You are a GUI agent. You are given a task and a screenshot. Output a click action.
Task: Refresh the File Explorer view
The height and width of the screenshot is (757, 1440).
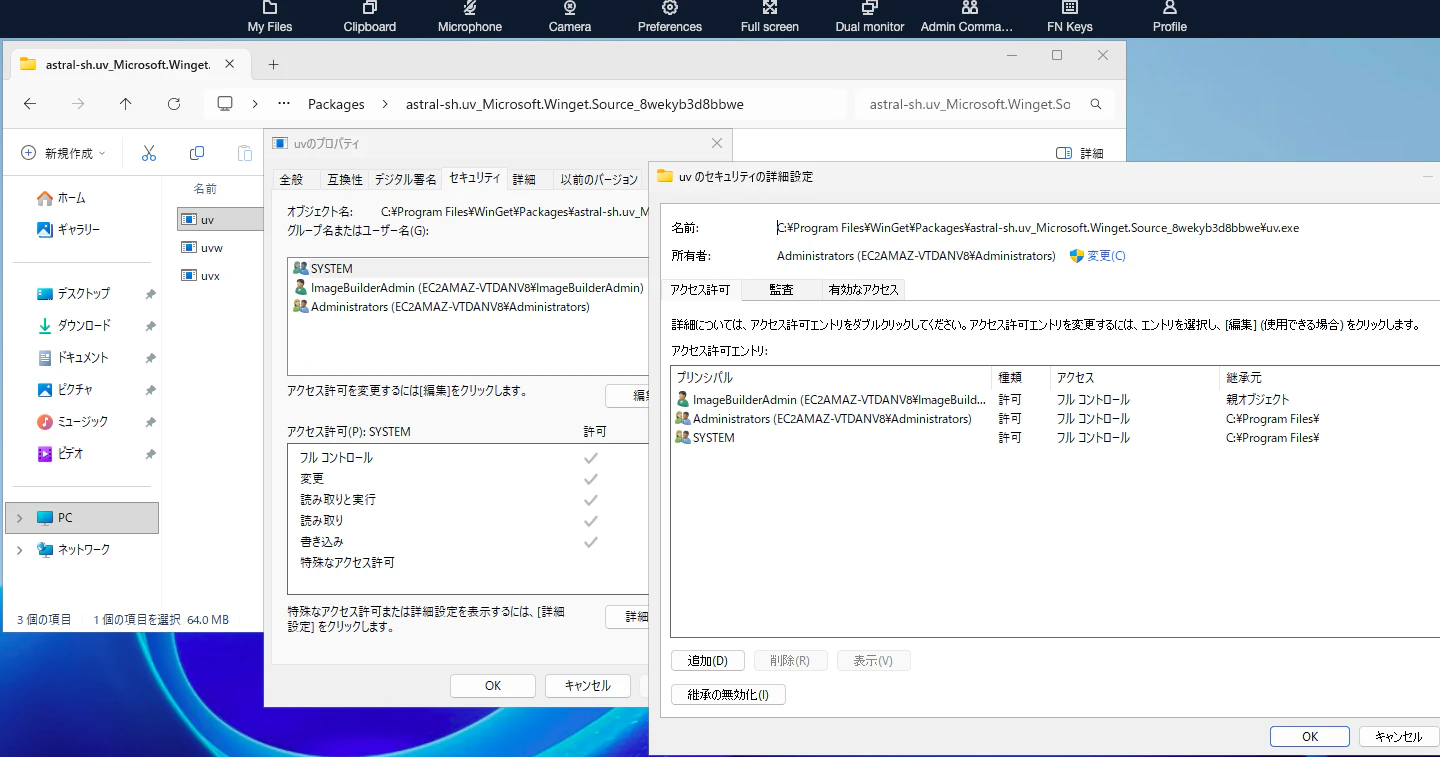pyautogui.click(x=174, y=104)
